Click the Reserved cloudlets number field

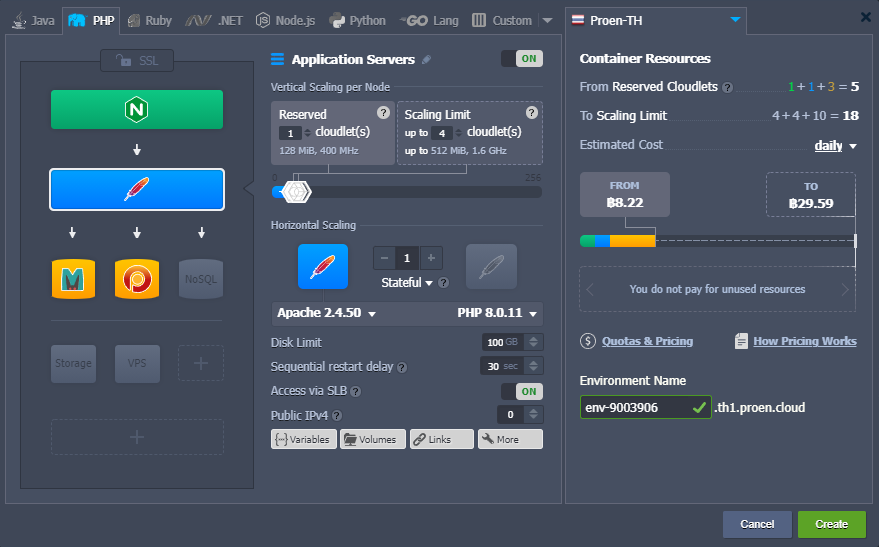(x=290, y=133)
